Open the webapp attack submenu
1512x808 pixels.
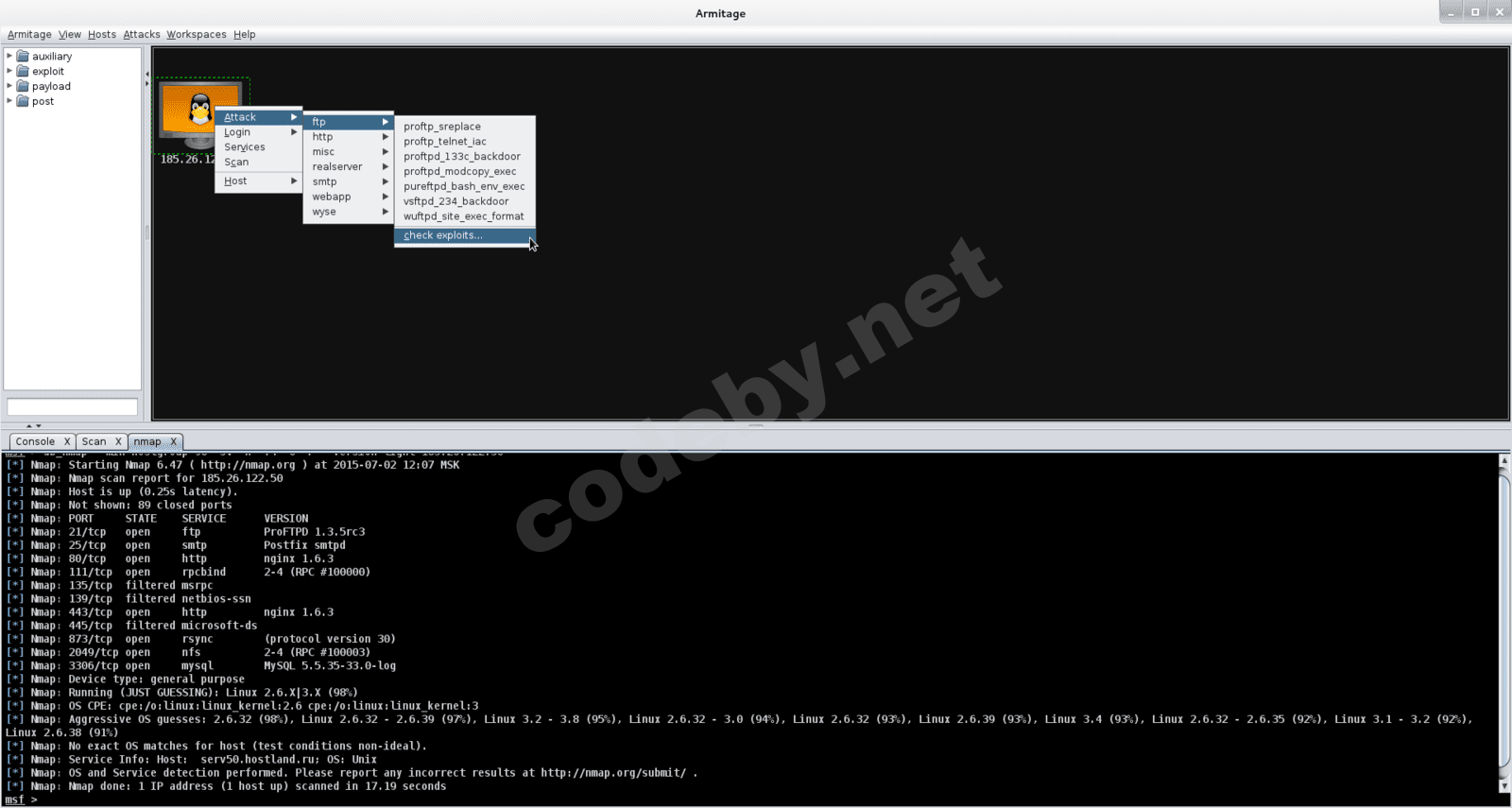click(348, 198)
